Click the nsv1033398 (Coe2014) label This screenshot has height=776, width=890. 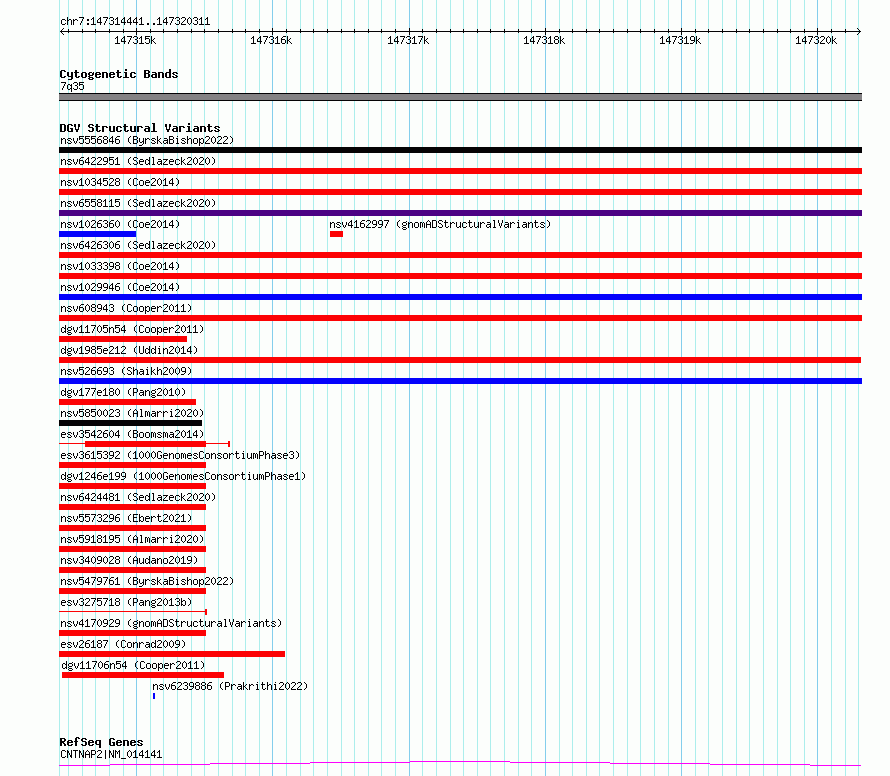click(x=120, y=266)
